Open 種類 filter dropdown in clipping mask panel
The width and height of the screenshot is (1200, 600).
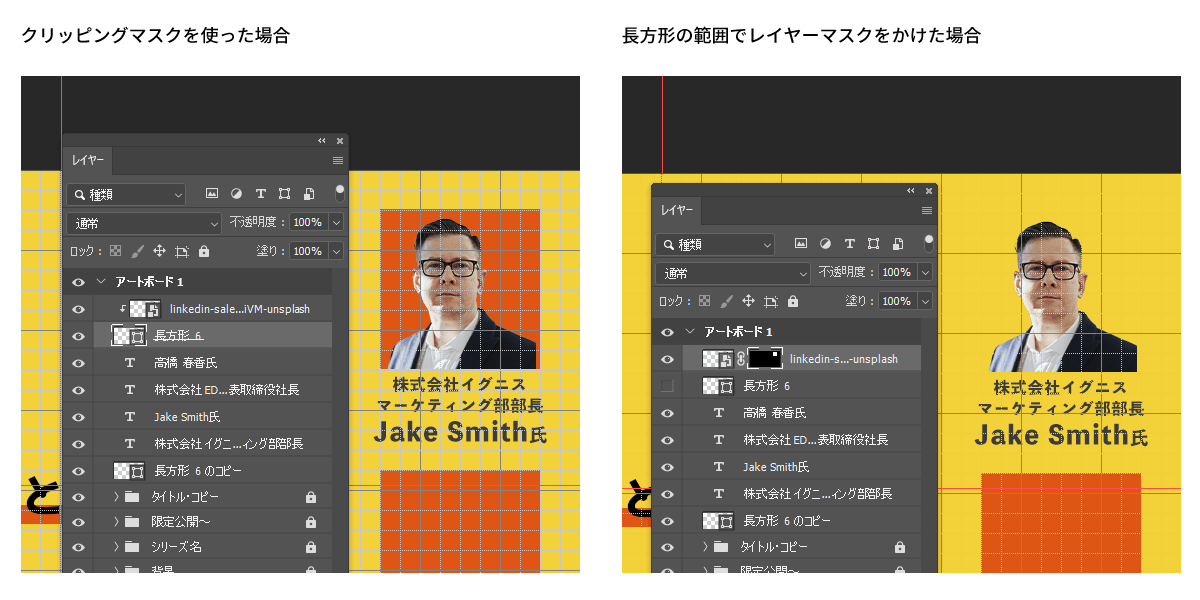tap(126, 194)
